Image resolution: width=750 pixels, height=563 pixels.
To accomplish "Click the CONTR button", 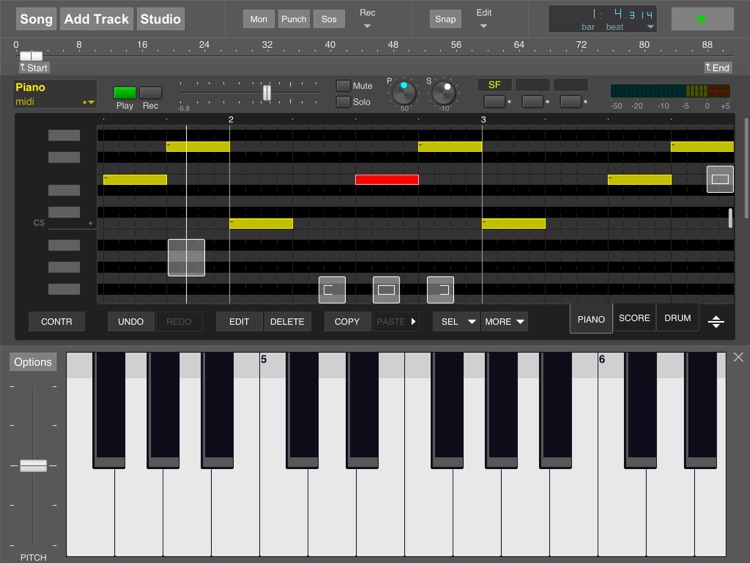I will coord(56,321).
